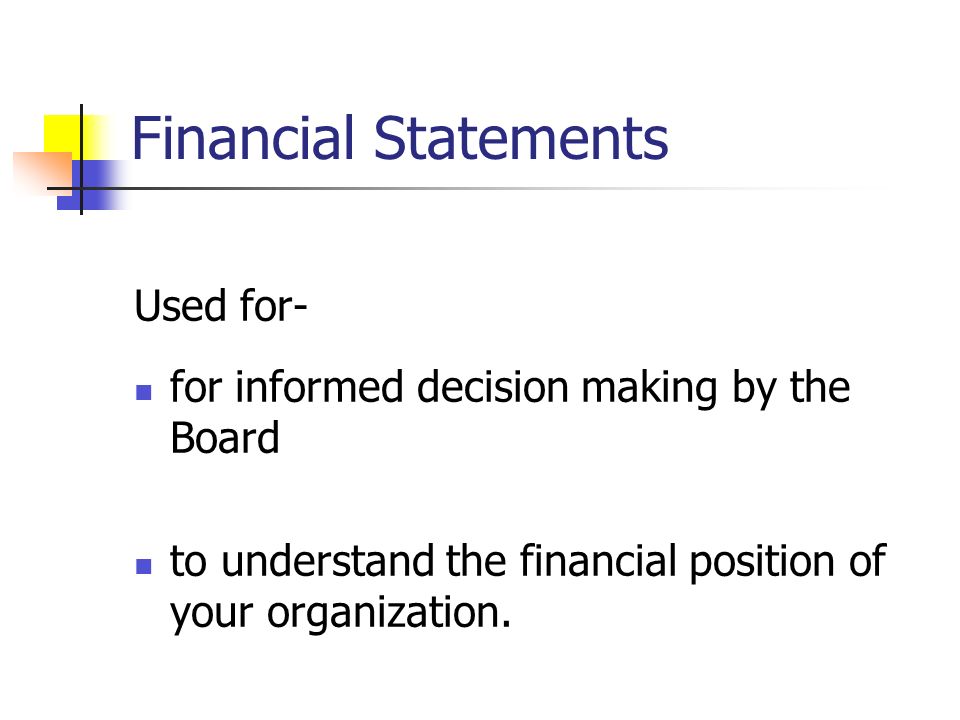The image size is (960, 720).
Task: Click the word "Statements" in the title
Action: [x=520, y=138]
